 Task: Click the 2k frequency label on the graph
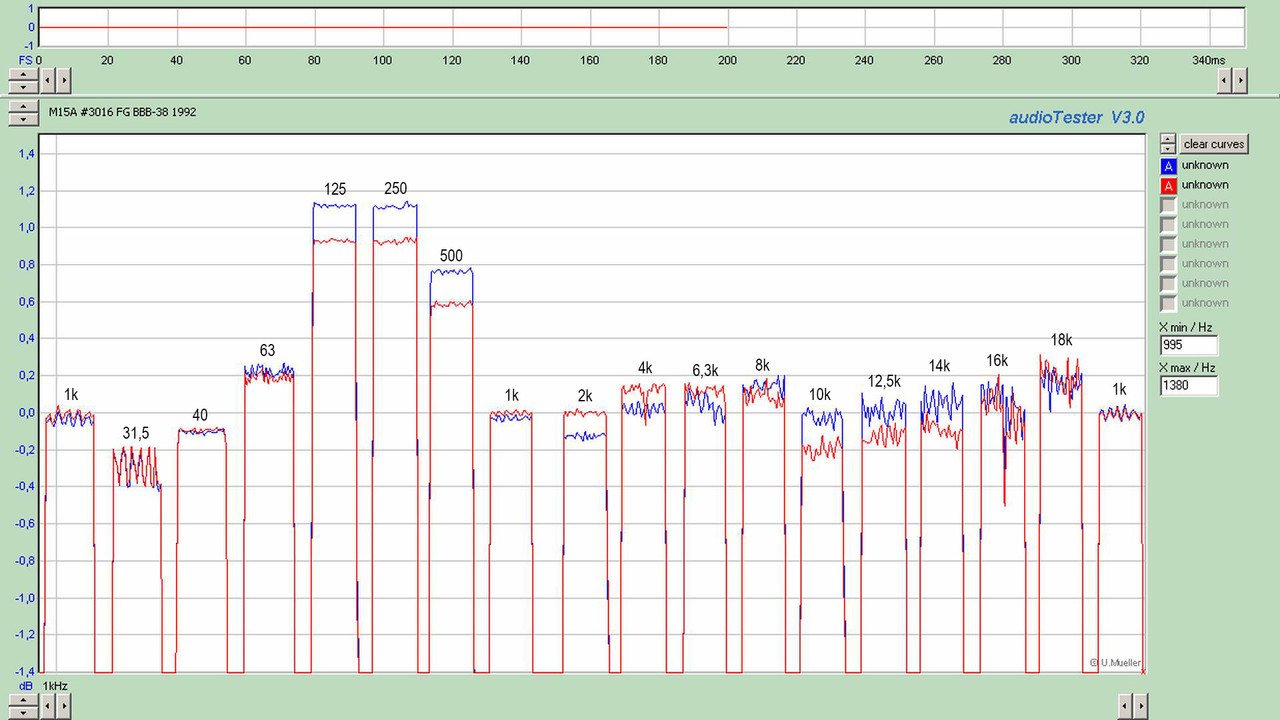[585, 396]
